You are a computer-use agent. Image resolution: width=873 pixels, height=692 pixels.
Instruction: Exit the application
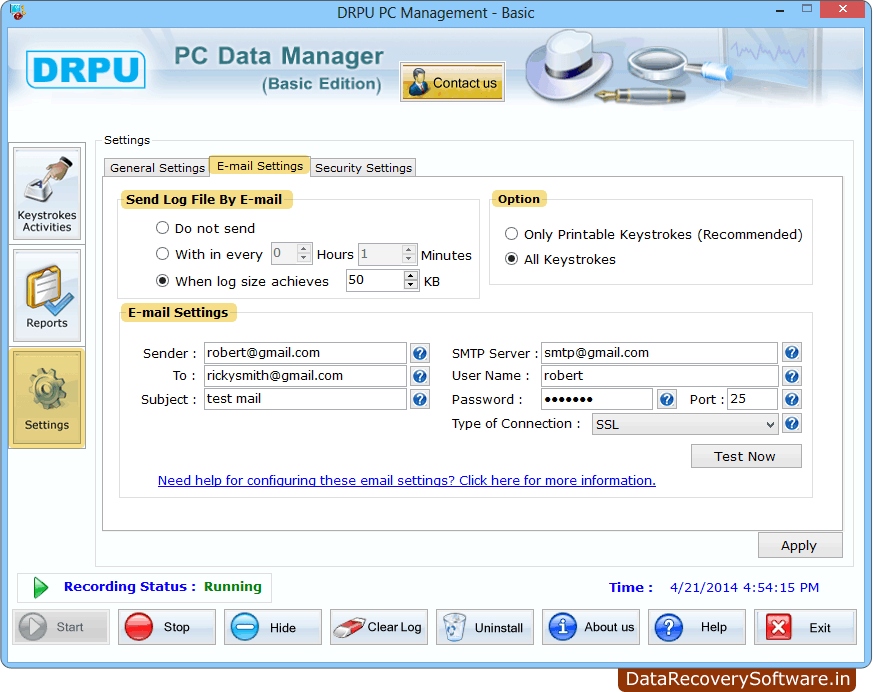(805, 627)
